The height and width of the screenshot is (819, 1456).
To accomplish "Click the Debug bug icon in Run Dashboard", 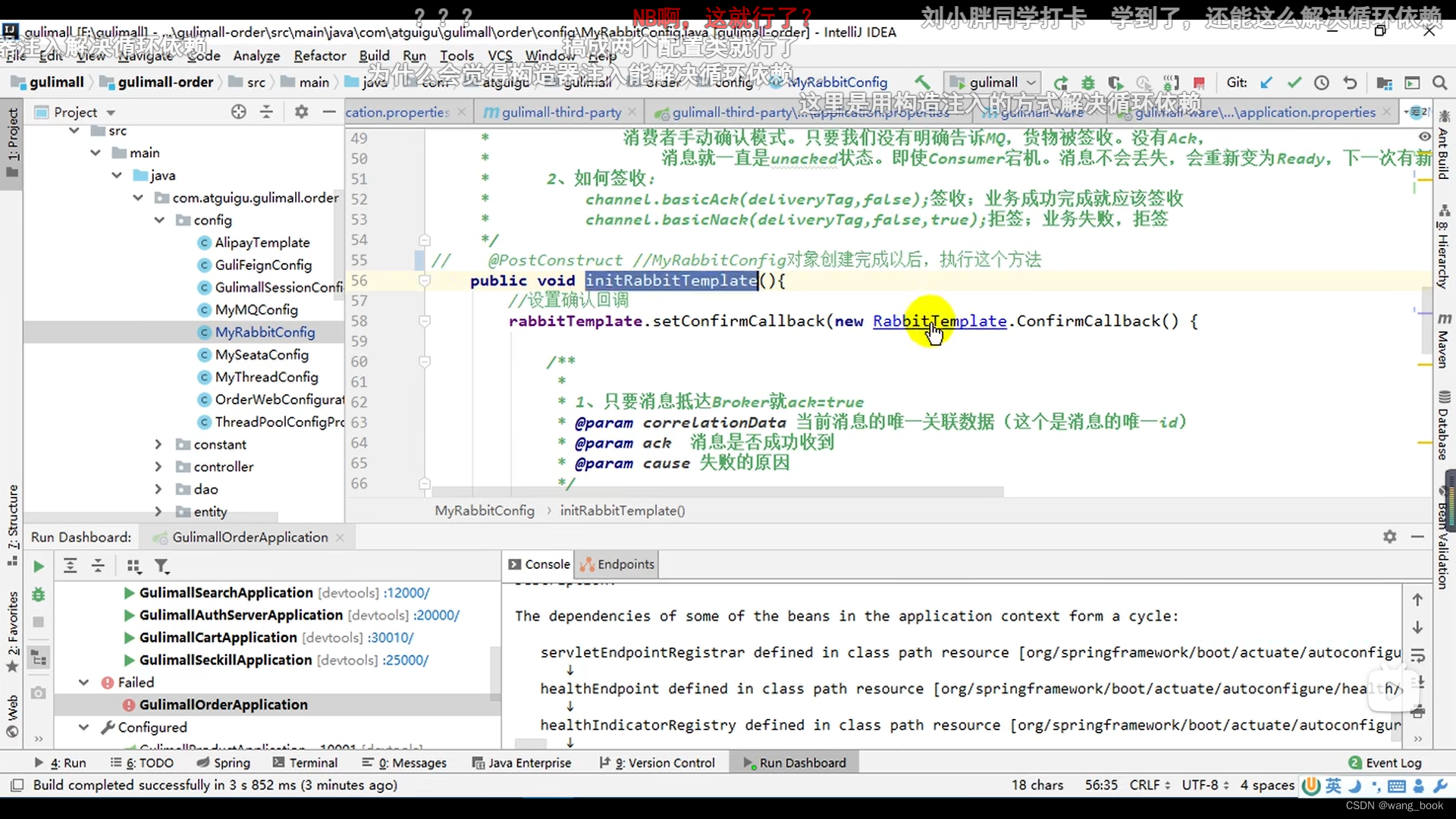I will coord(39,595).
